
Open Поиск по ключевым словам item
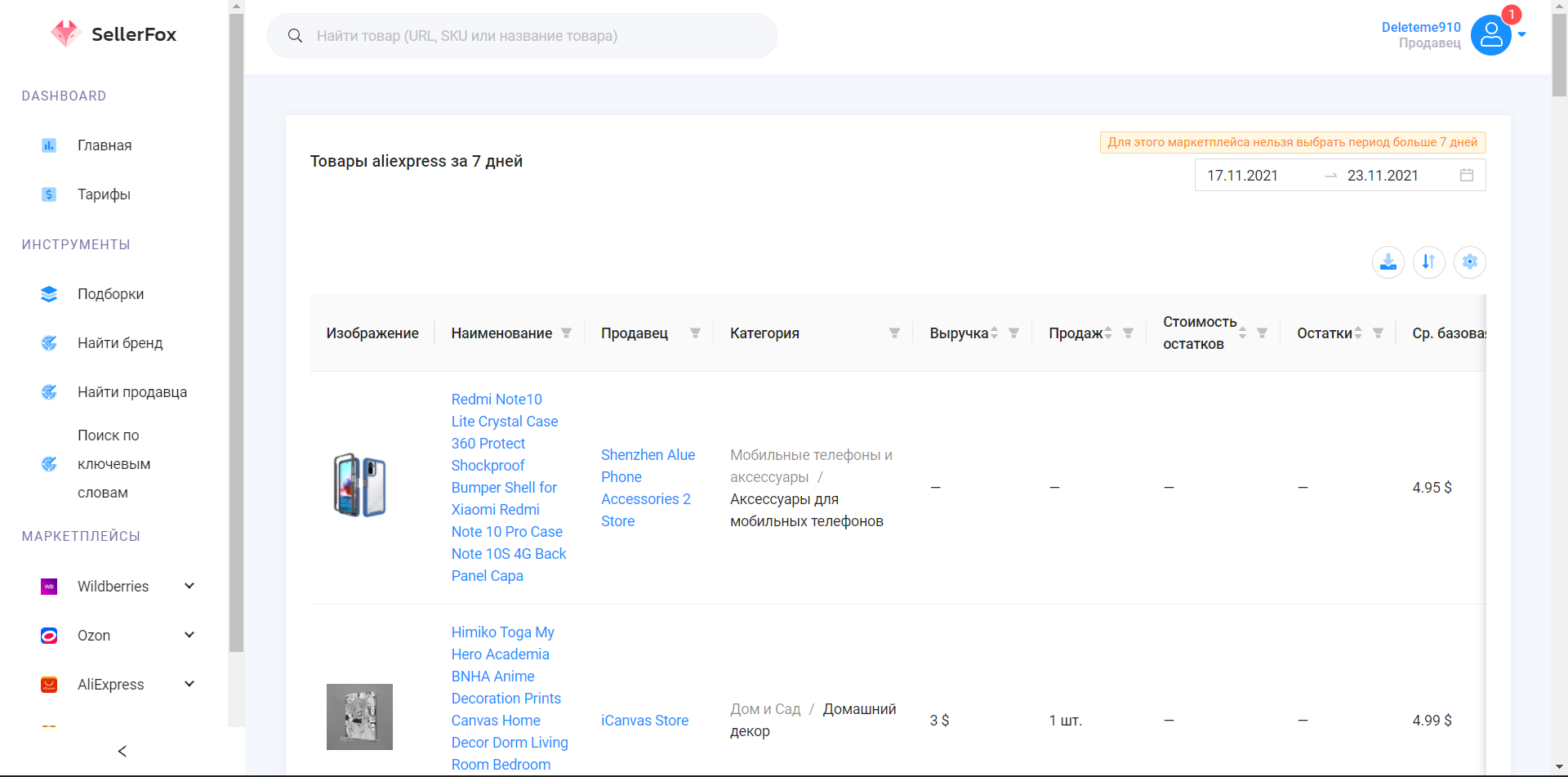[x=114, y=464]
